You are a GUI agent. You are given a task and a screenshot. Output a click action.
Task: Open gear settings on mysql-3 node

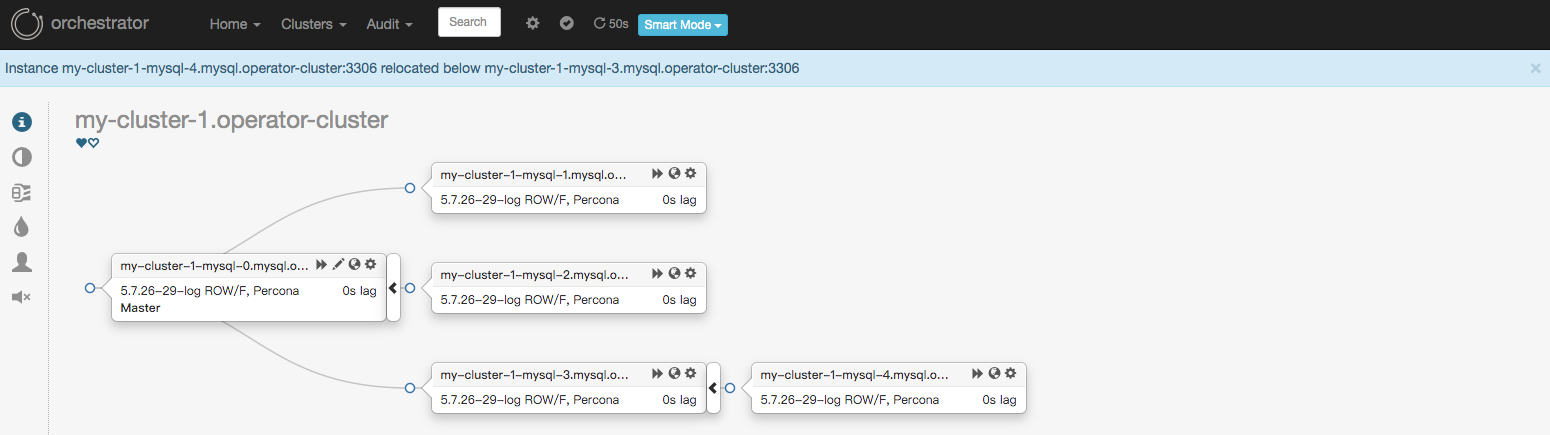tap(690, 373)
